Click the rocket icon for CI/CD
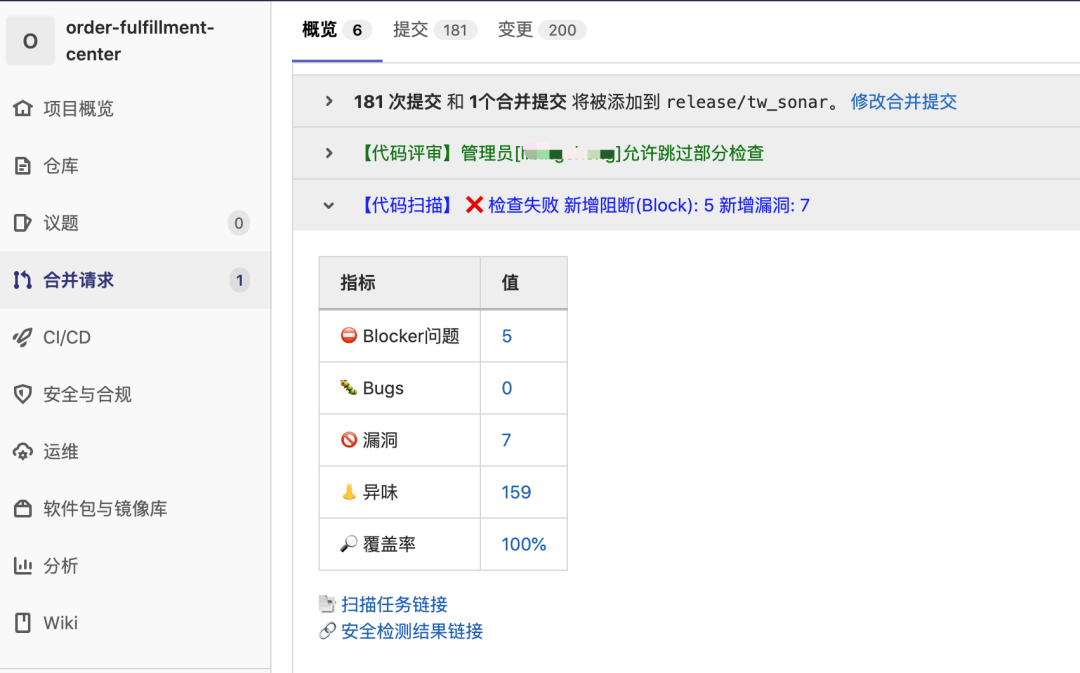 (23, 337)
